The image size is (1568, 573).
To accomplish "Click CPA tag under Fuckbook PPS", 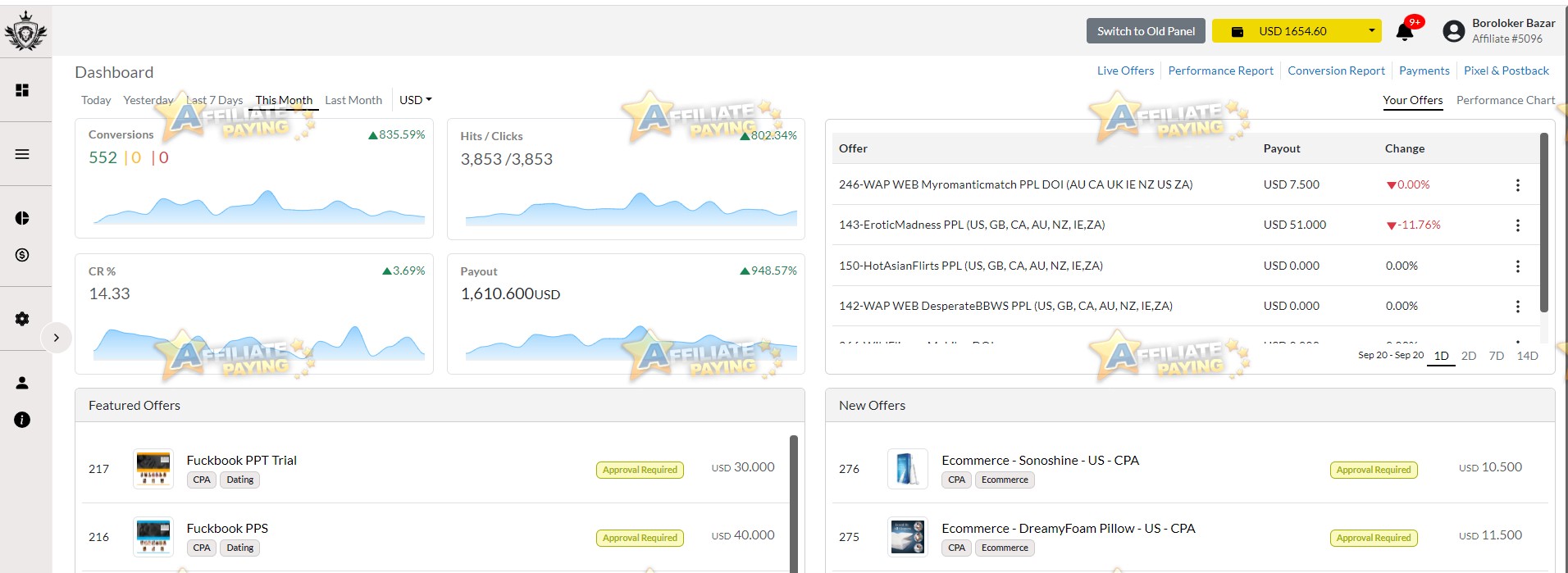I will point(202,548).
